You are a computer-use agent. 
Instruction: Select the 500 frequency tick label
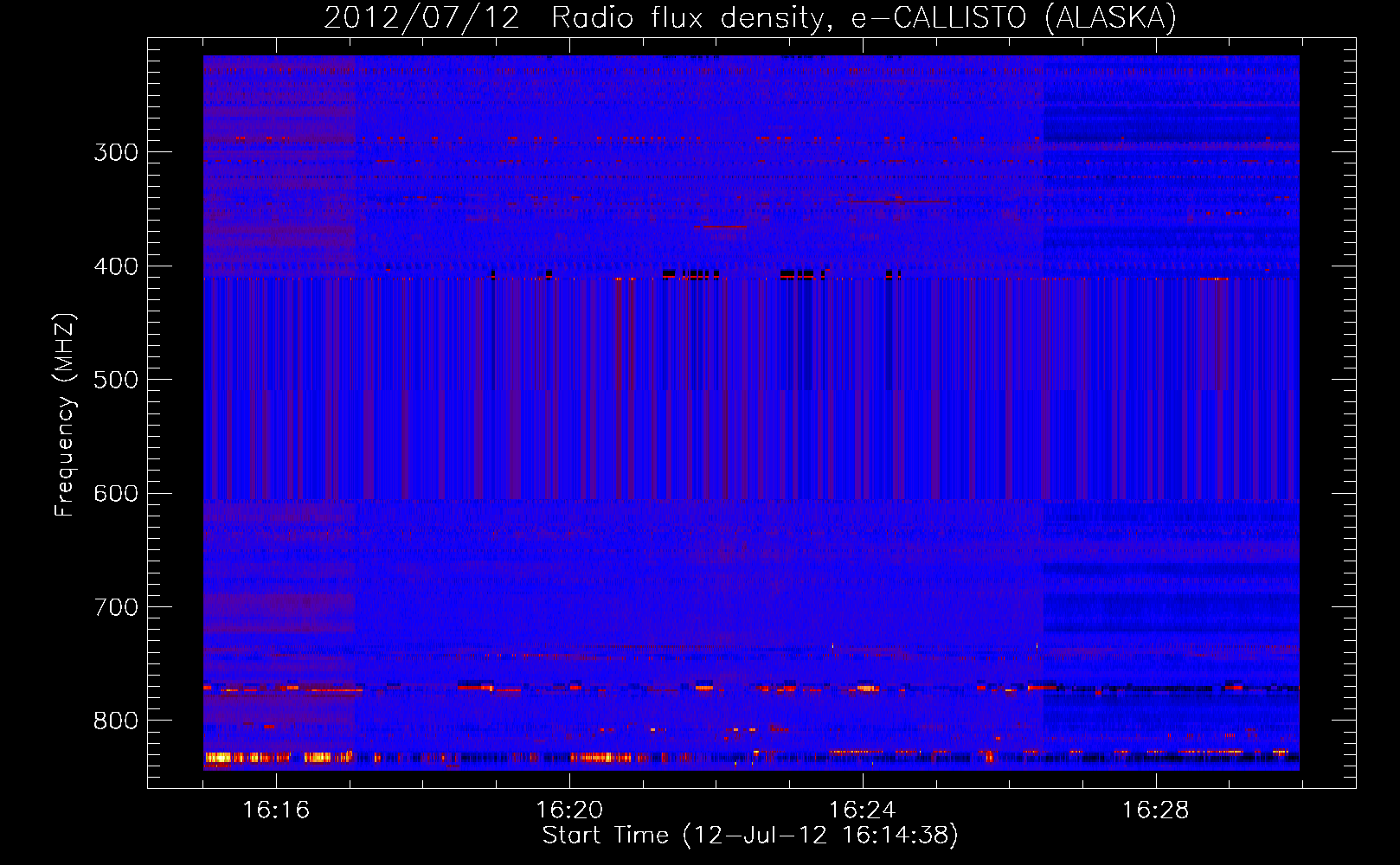click(116, 380)
